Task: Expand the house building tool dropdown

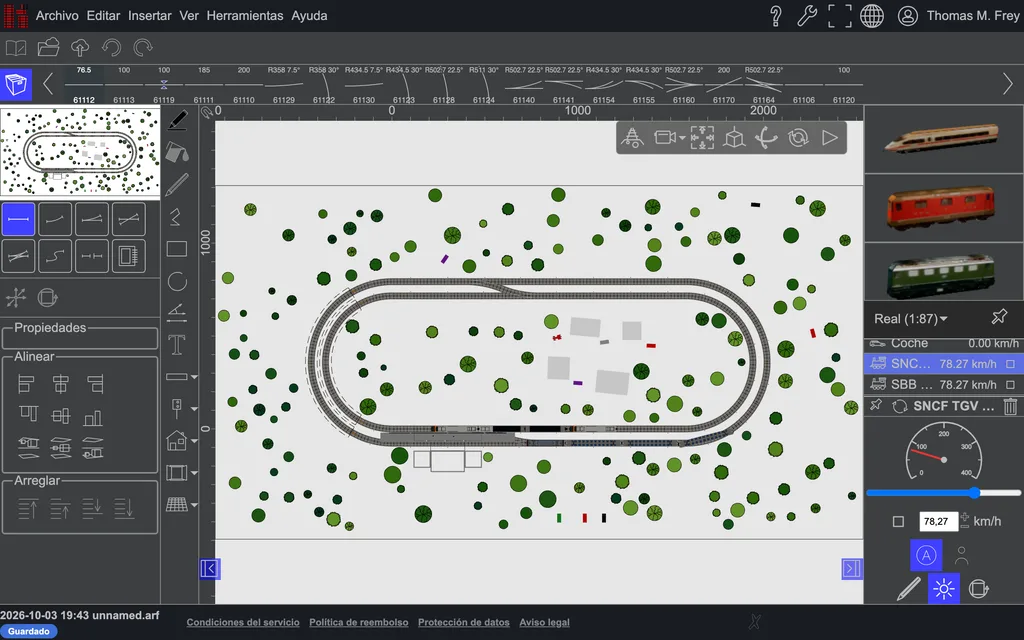Action: 194,441
